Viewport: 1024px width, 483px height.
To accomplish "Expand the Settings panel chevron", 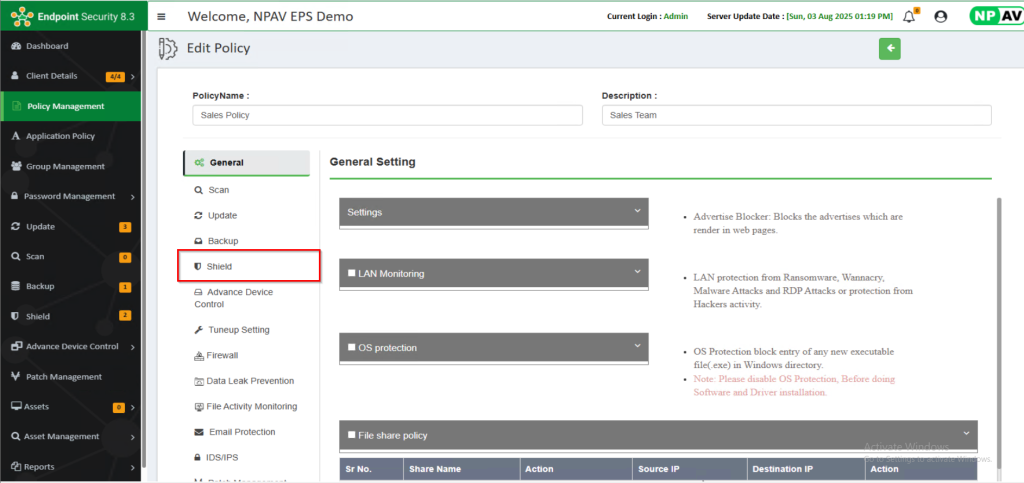I will click(x=637, y=211).
